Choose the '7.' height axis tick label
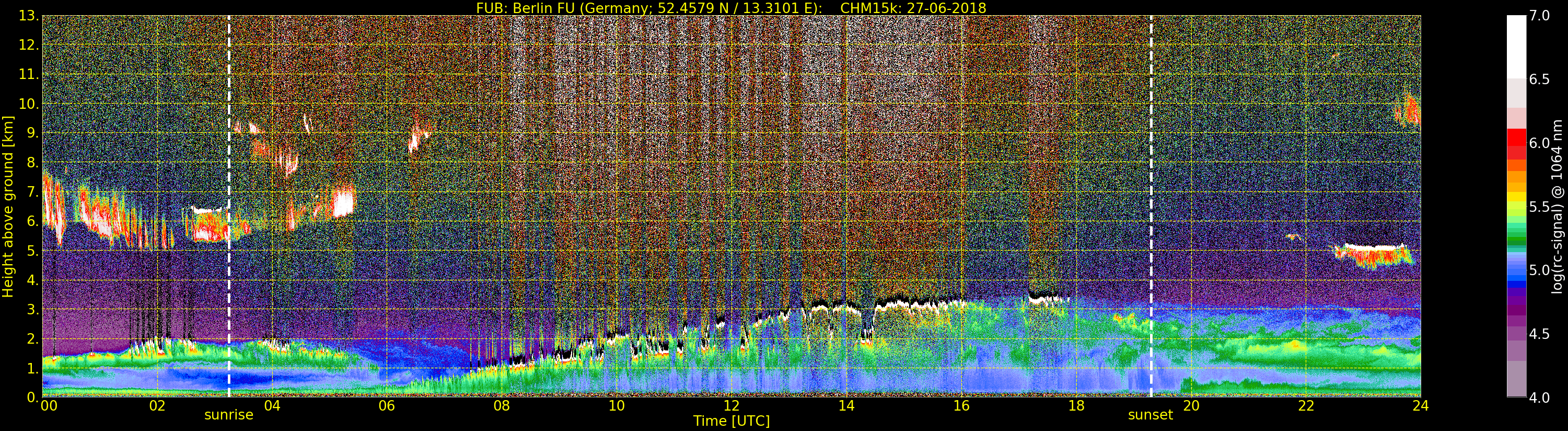Image resolution: width=1568 pixels, height=431 pixels. pos(32,192)
